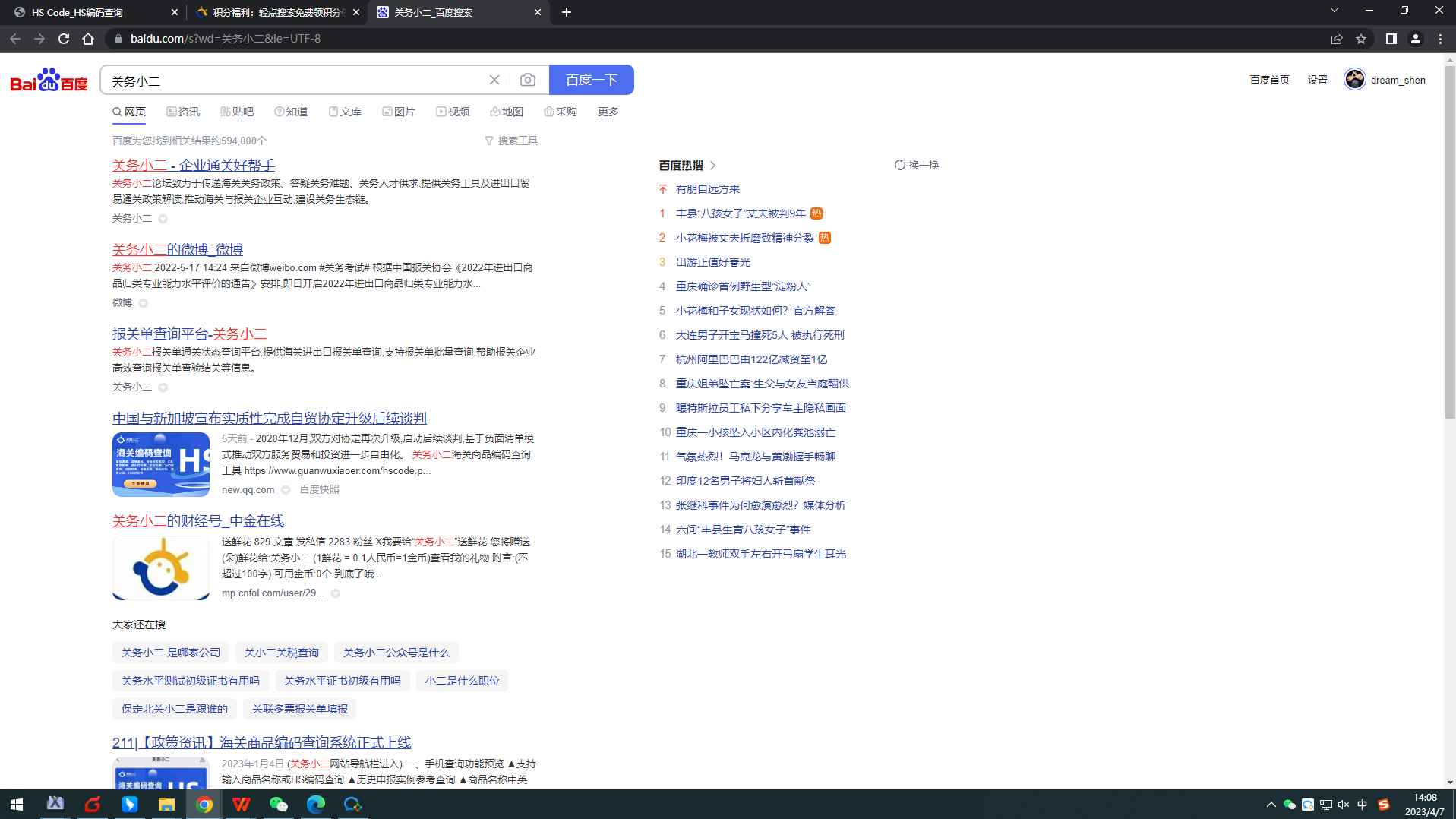Click related search 小二是什么职位
Screen dimensions: 1456x819
pyautogui.click(x=463, y=681)
